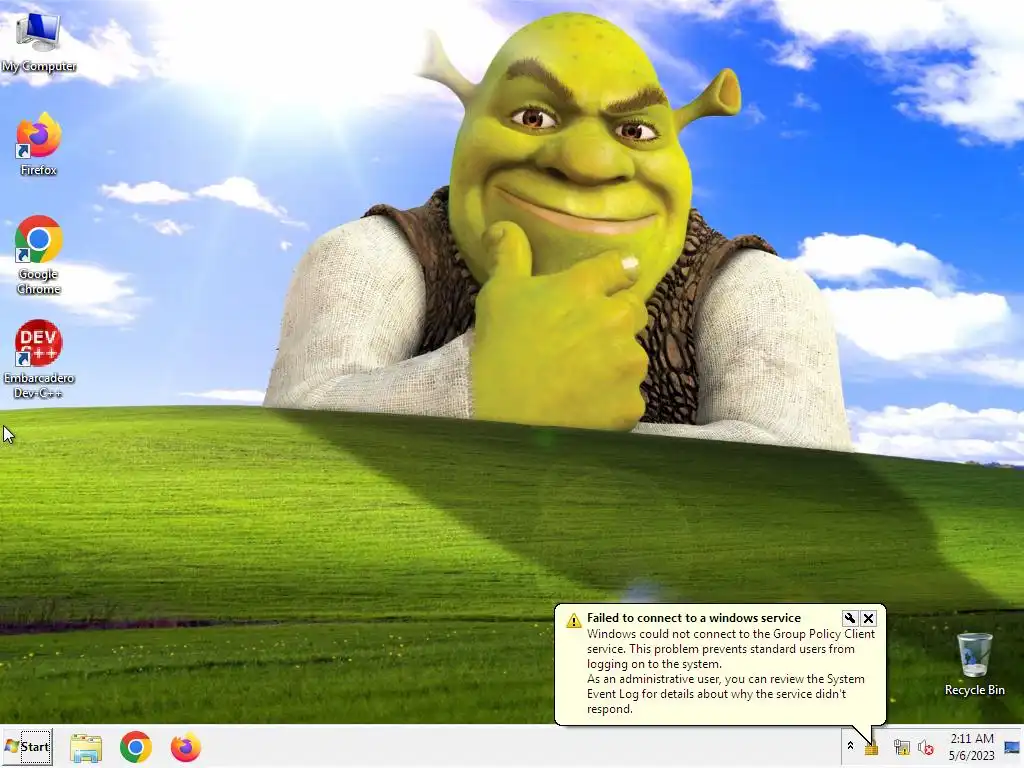The image size is (1024, 768).
Task: Open the network status tray icon
Action: [901, 747]
